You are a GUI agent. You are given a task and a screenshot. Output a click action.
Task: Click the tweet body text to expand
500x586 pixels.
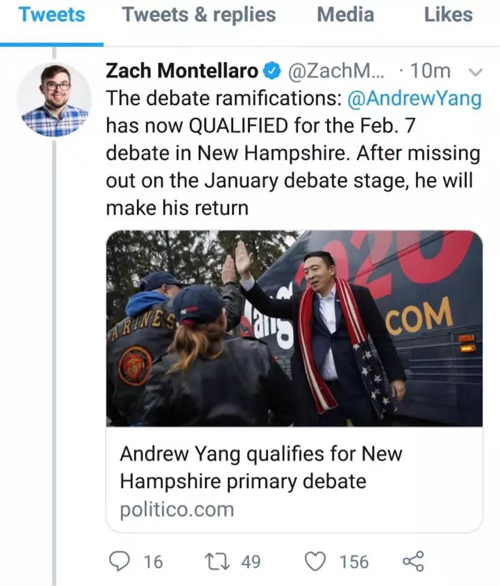(293, 153)
